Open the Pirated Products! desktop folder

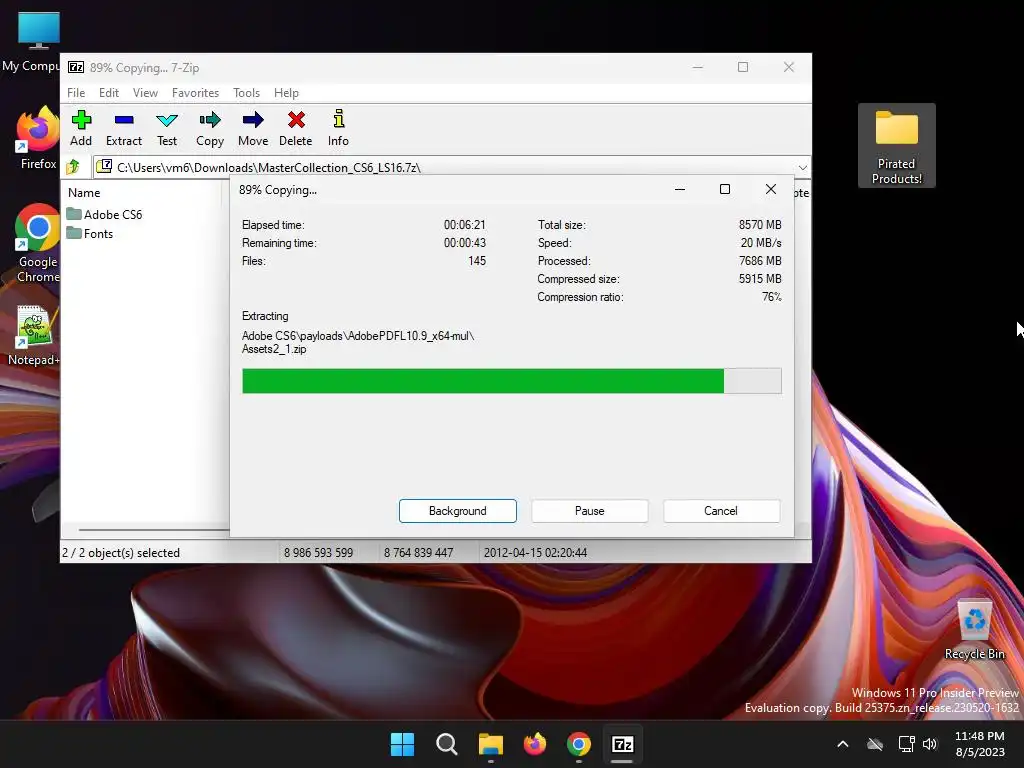tap(897, 146)
